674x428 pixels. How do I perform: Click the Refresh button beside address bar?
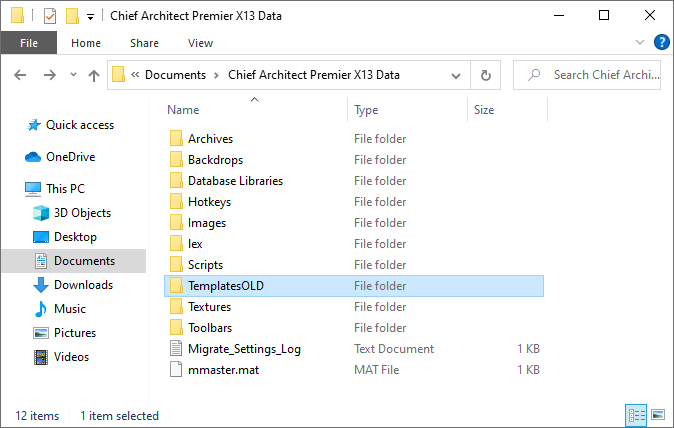coord(486,75)
